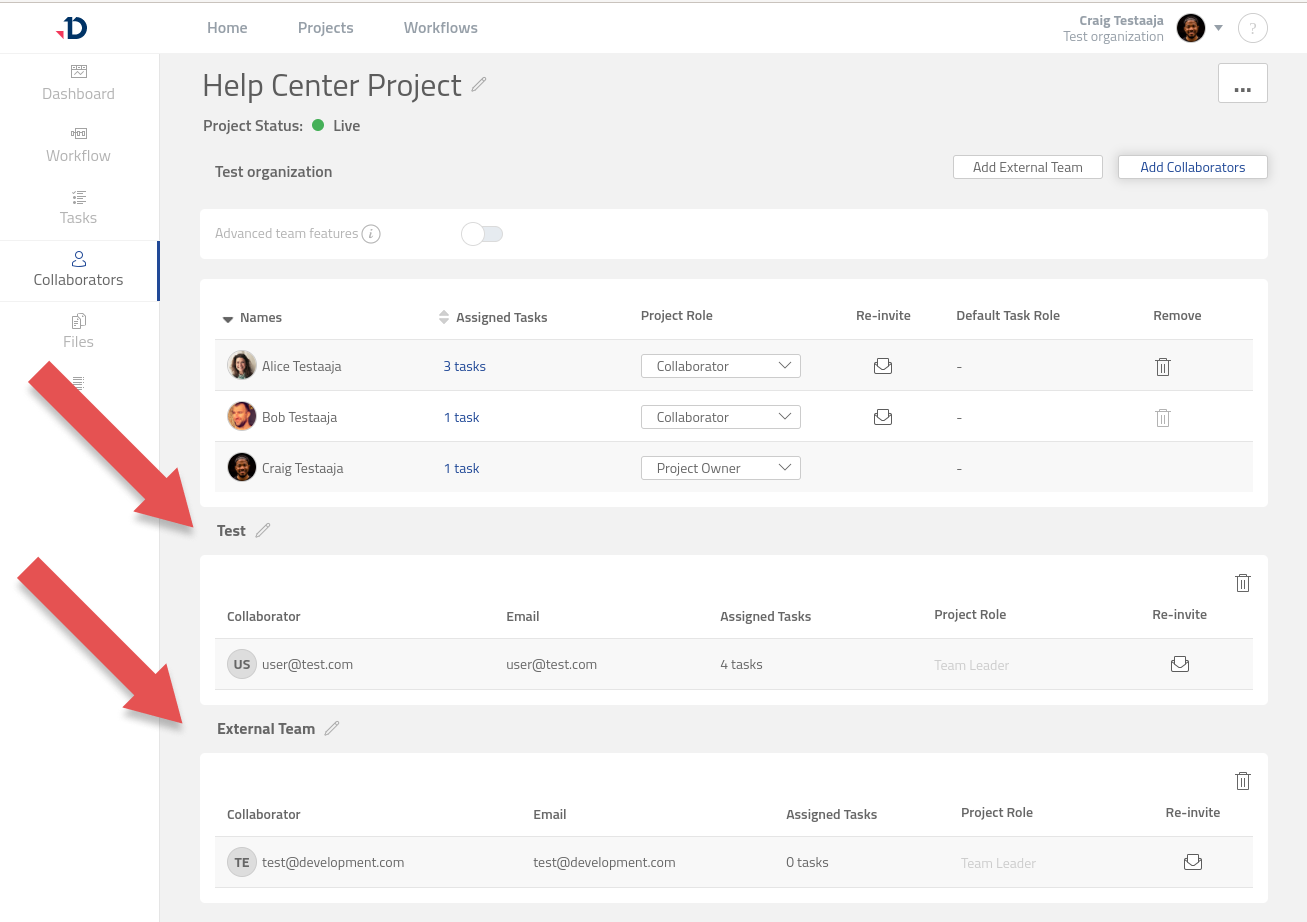
Task: Re-invite user@test.com via the envelope icon
Action: [1180, 664]
